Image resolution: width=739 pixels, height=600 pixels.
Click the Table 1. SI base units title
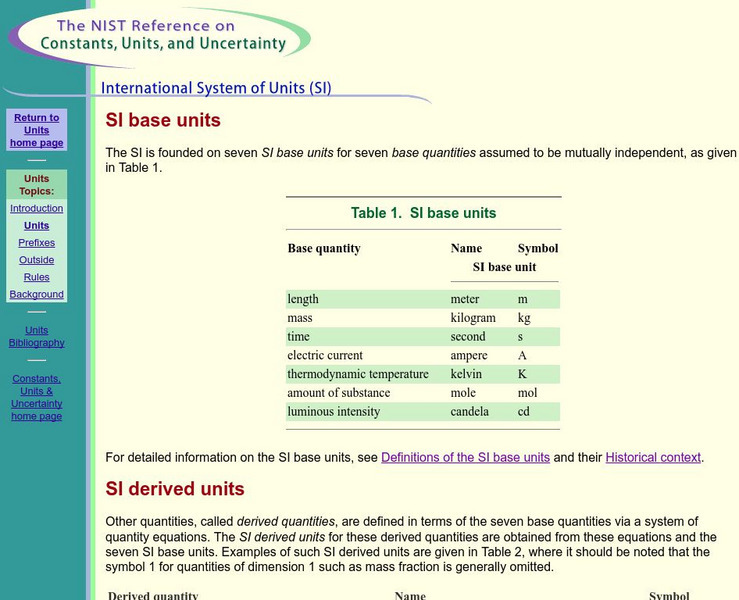[x=423, y=213]
